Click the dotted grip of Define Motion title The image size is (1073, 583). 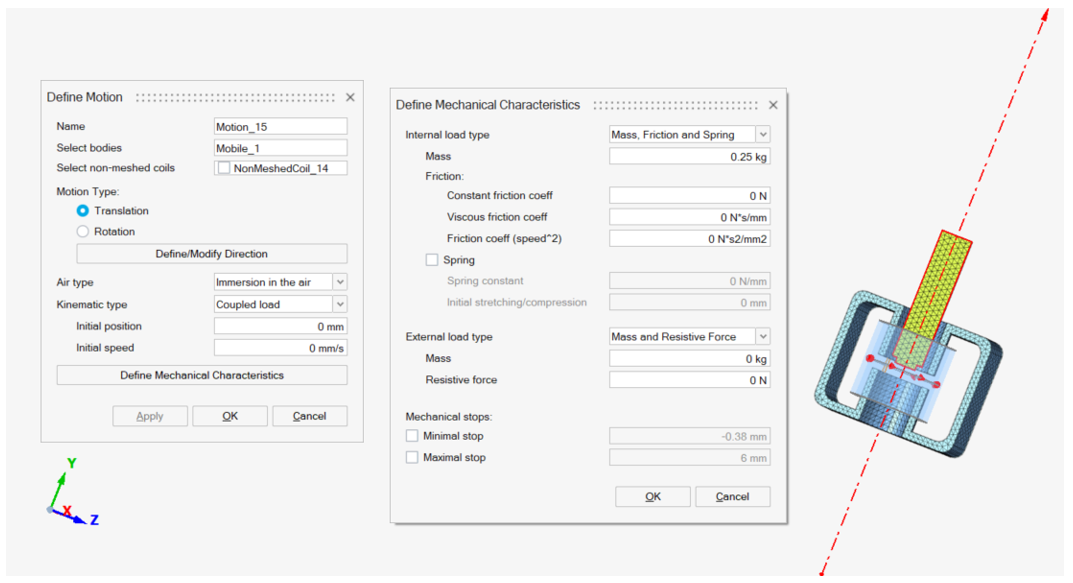[235, 98]
